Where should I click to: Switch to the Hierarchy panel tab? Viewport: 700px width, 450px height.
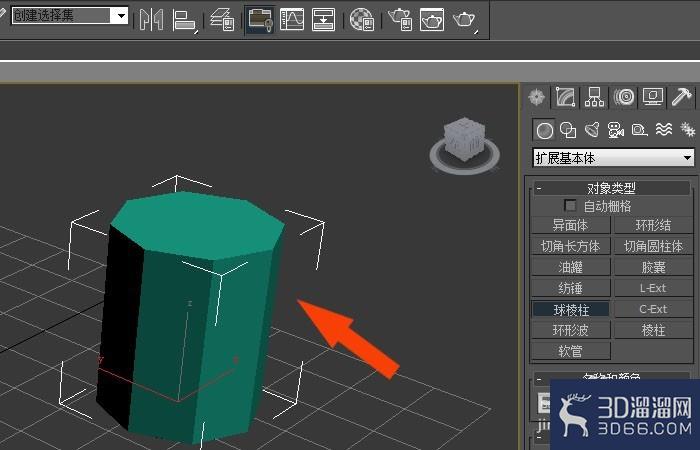(594, 97)
